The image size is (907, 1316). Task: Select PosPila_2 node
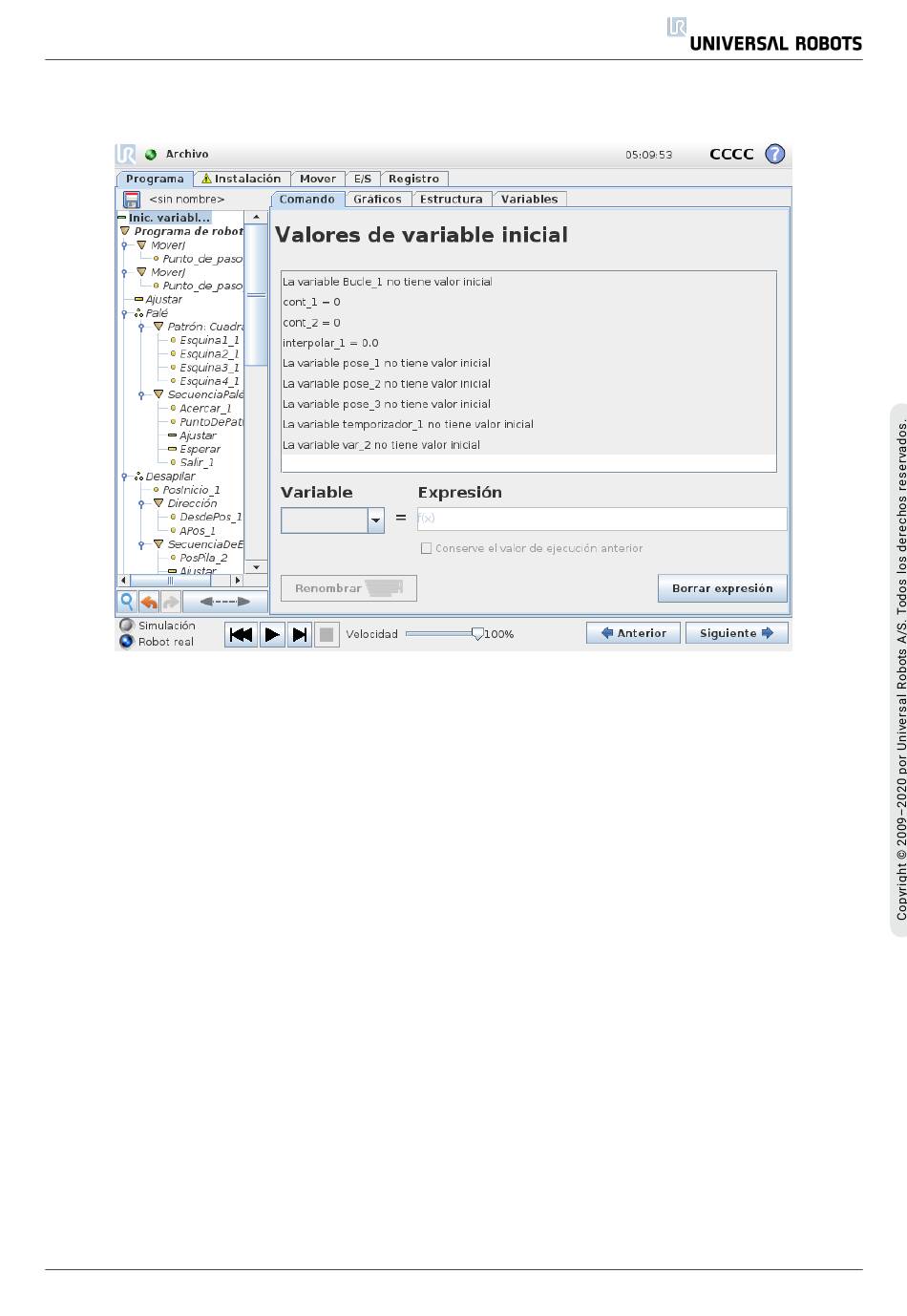tap(203, 558)
